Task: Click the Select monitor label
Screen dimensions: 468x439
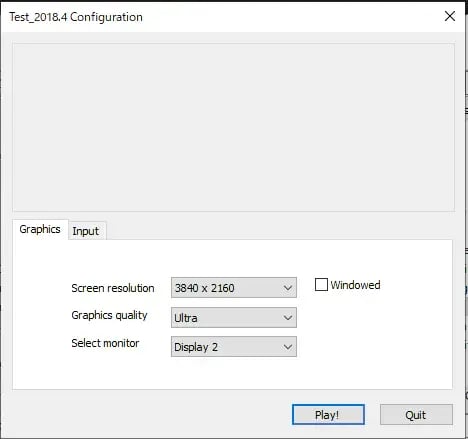Action: [x=105, y=343]
